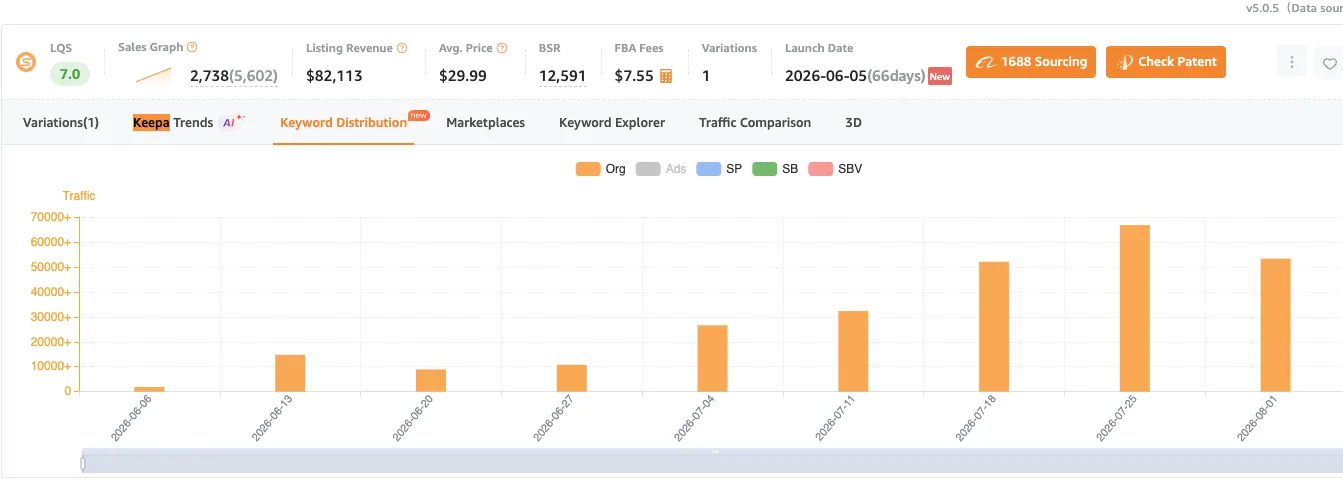The height and width of the screenshot is (485, 1343).
Task: Switch to the Marketplaces tab
Action: (485, 123)
